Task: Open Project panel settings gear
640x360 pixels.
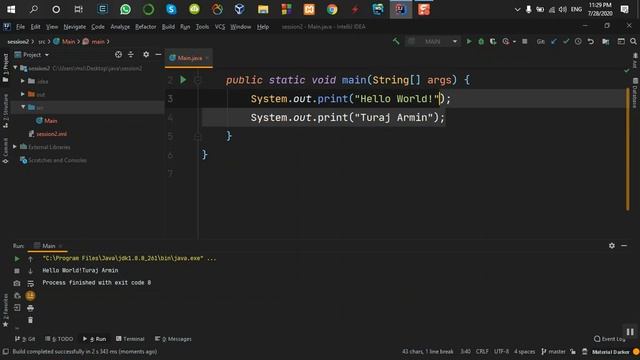Action: coord(146,54)
